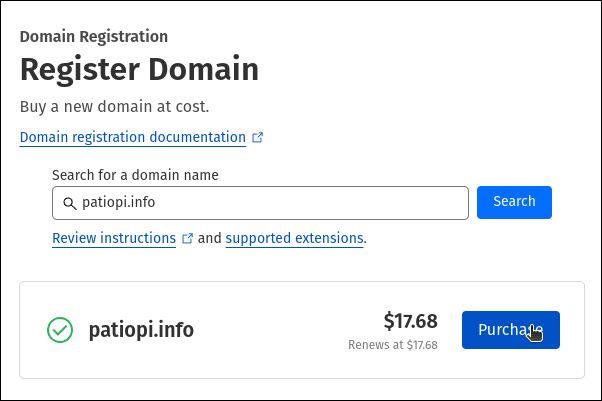Screen dimensions: 602x401
Task: Click the Register Domain heading
Action: [x=139, y=70]
